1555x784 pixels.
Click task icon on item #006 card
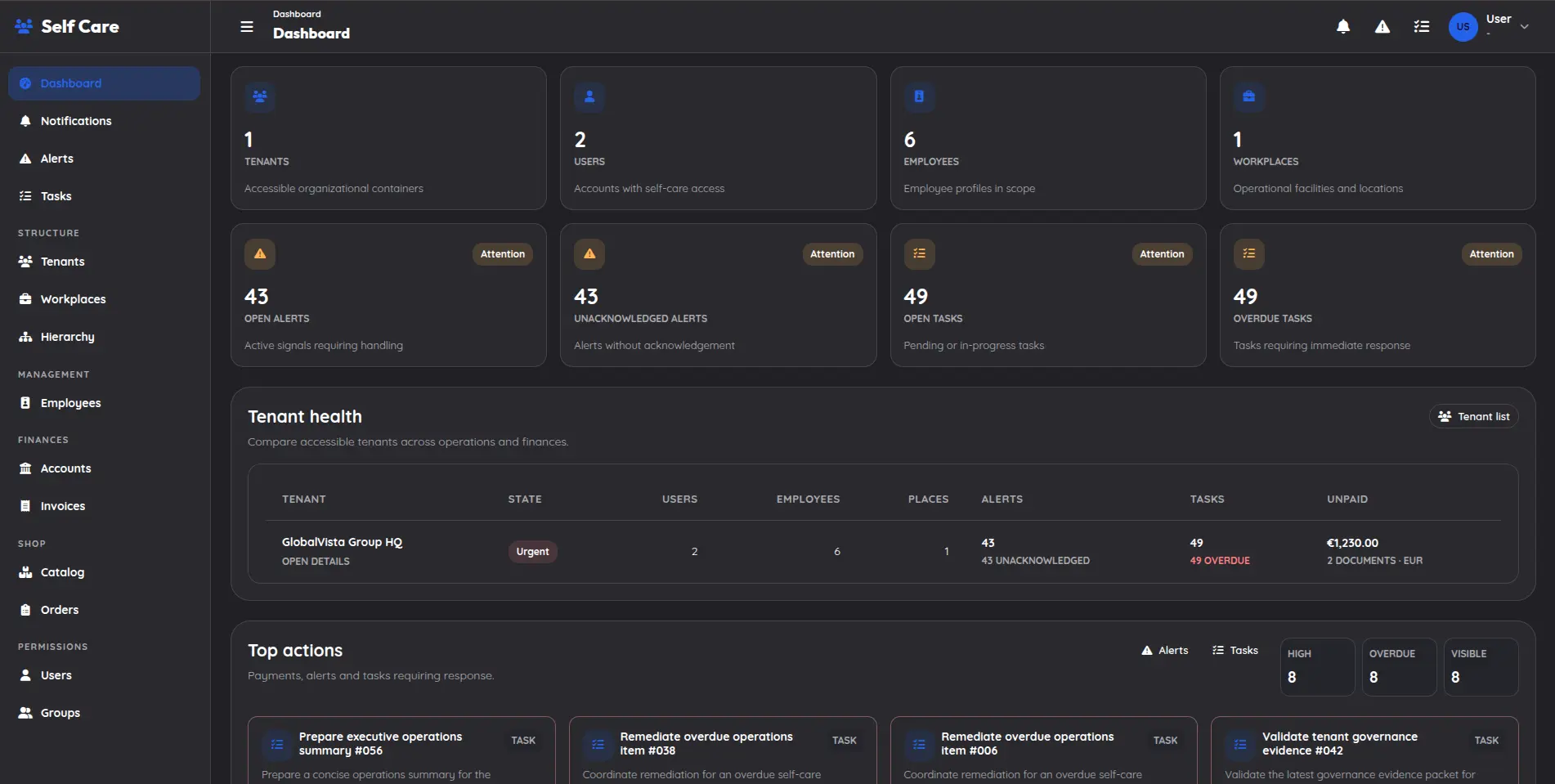(919, 745)
